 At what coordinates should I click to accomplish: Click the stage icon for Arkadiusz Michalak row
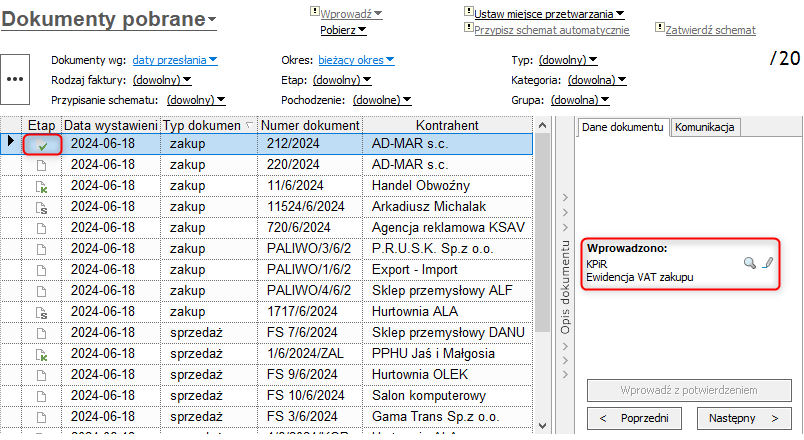(x=42, y=208)
